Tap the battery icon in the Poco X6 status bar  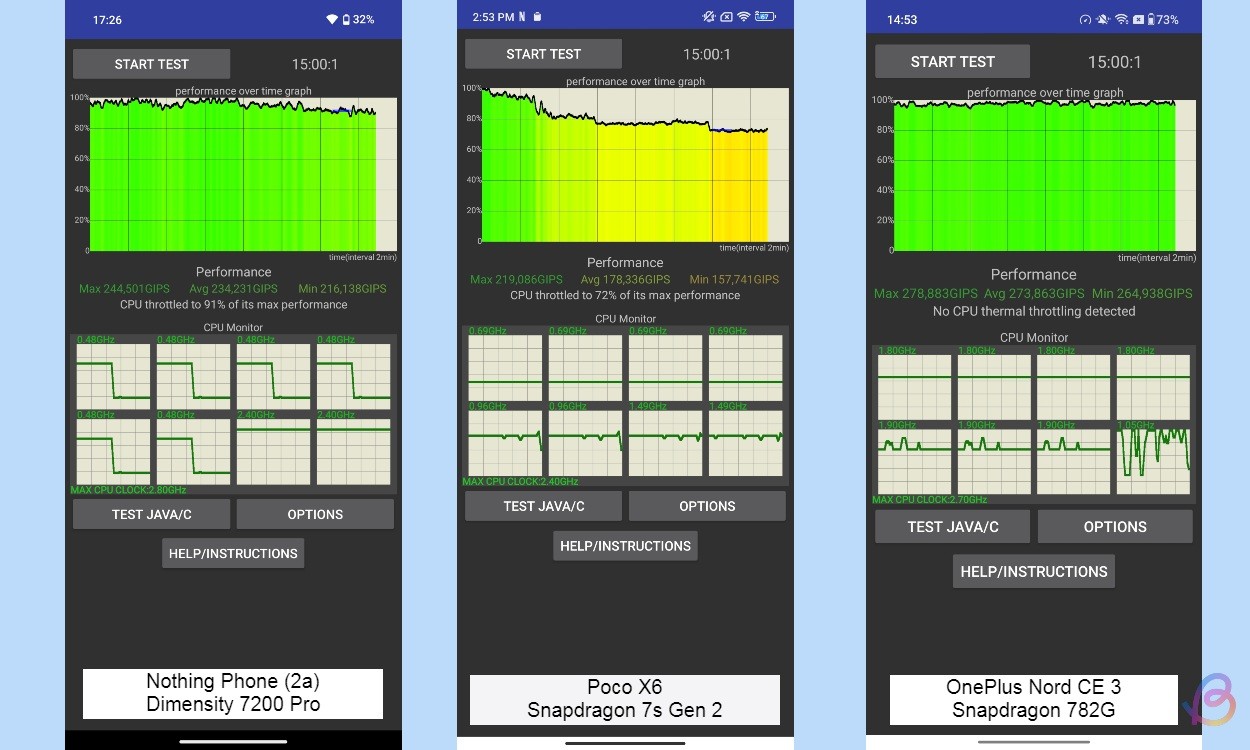coord(765,17)
